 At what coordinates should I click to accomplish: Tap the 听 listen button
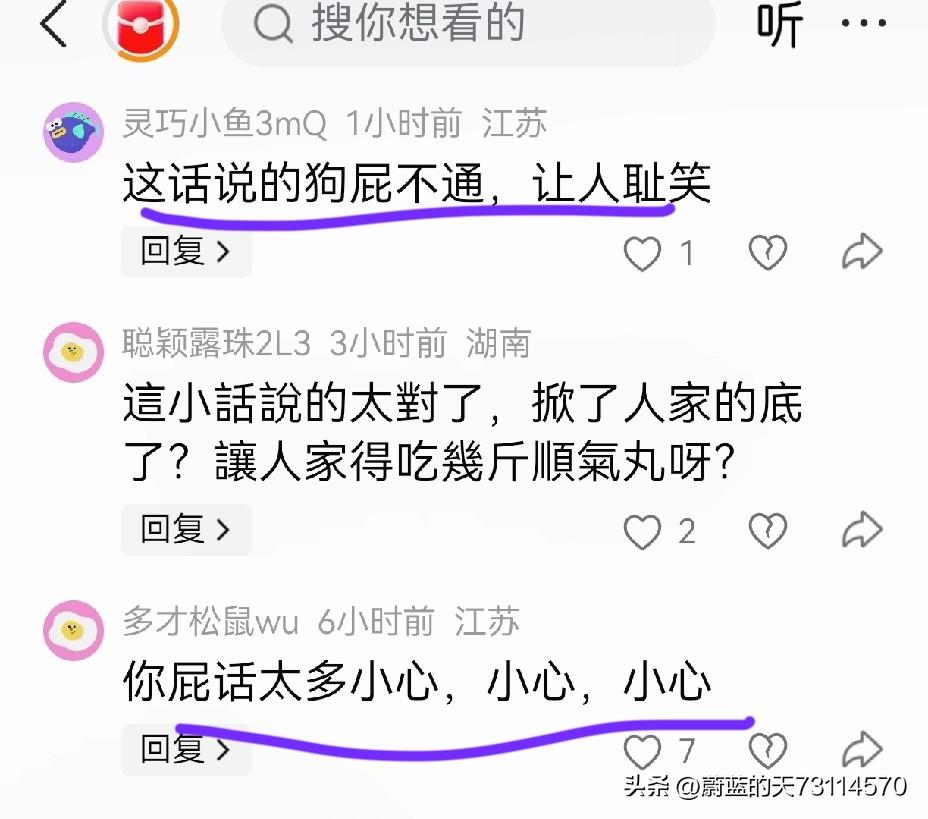(x=779, y=24)
